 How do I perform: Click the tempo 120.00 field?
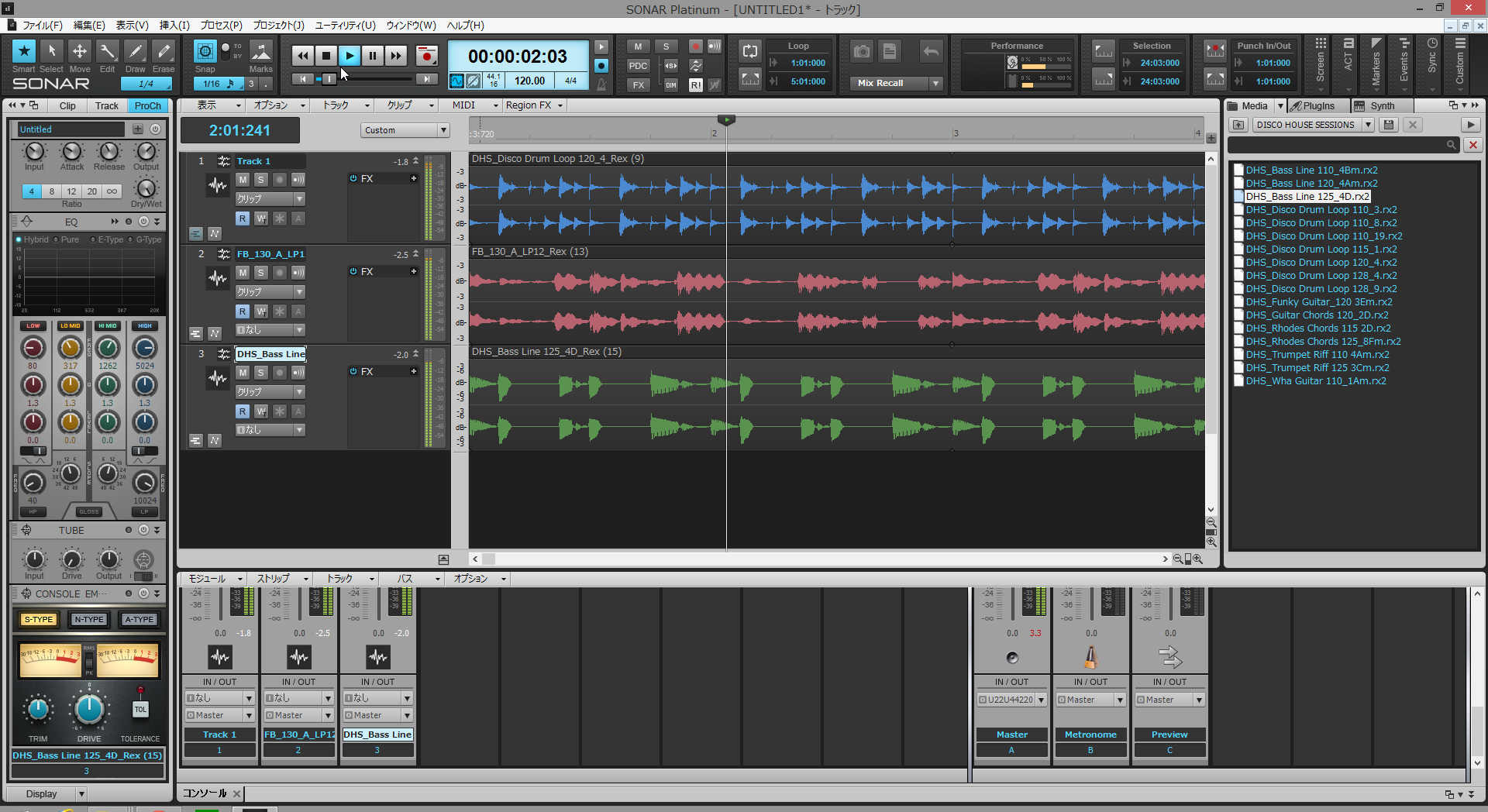(x=529, y=81)
